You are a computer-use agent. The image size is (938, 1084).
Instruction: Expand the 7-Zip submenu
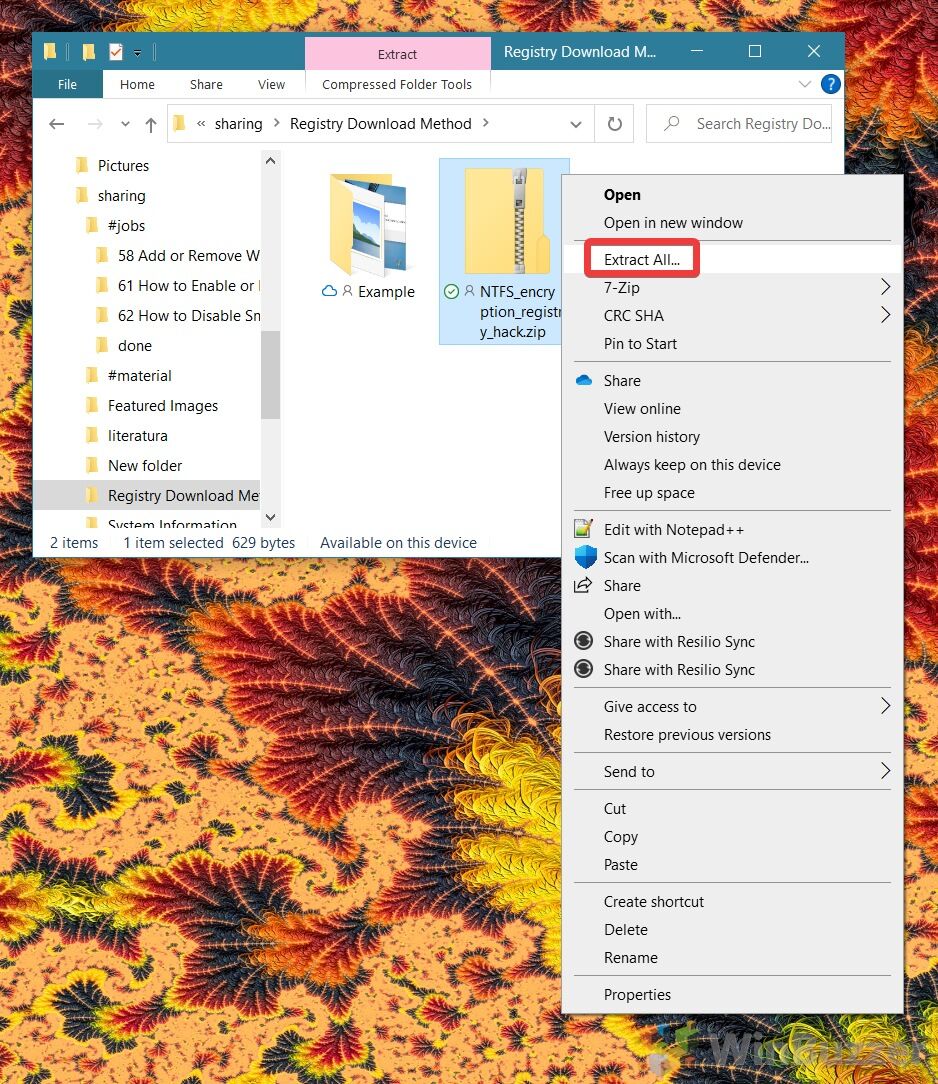point(885,287)
